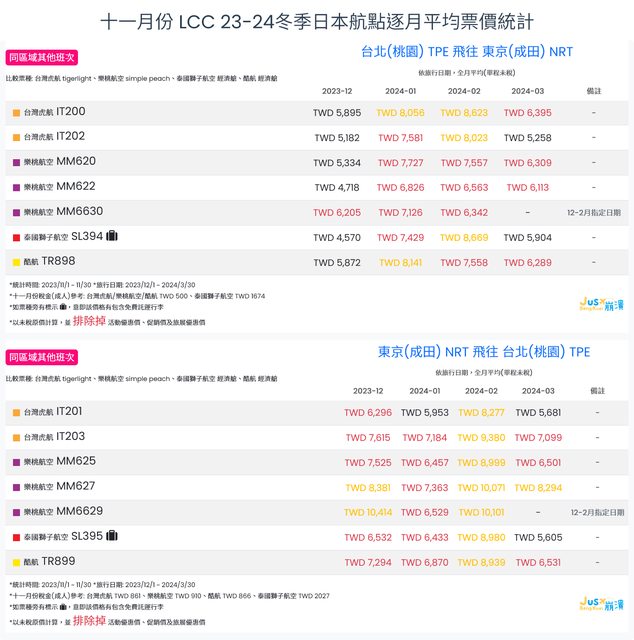
Task: Click the TWD 4,570 price for SL394
Action: [337, 237]
